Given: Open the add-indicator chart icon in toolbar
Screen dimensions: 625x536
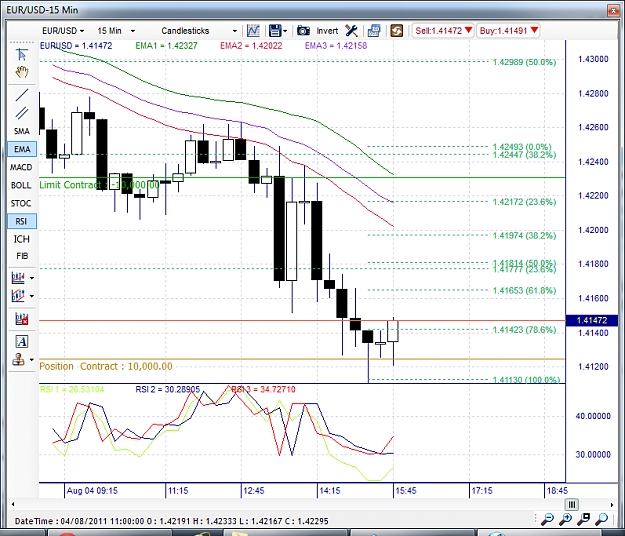Looking at the screenshot, I should [x=254, y=31].
